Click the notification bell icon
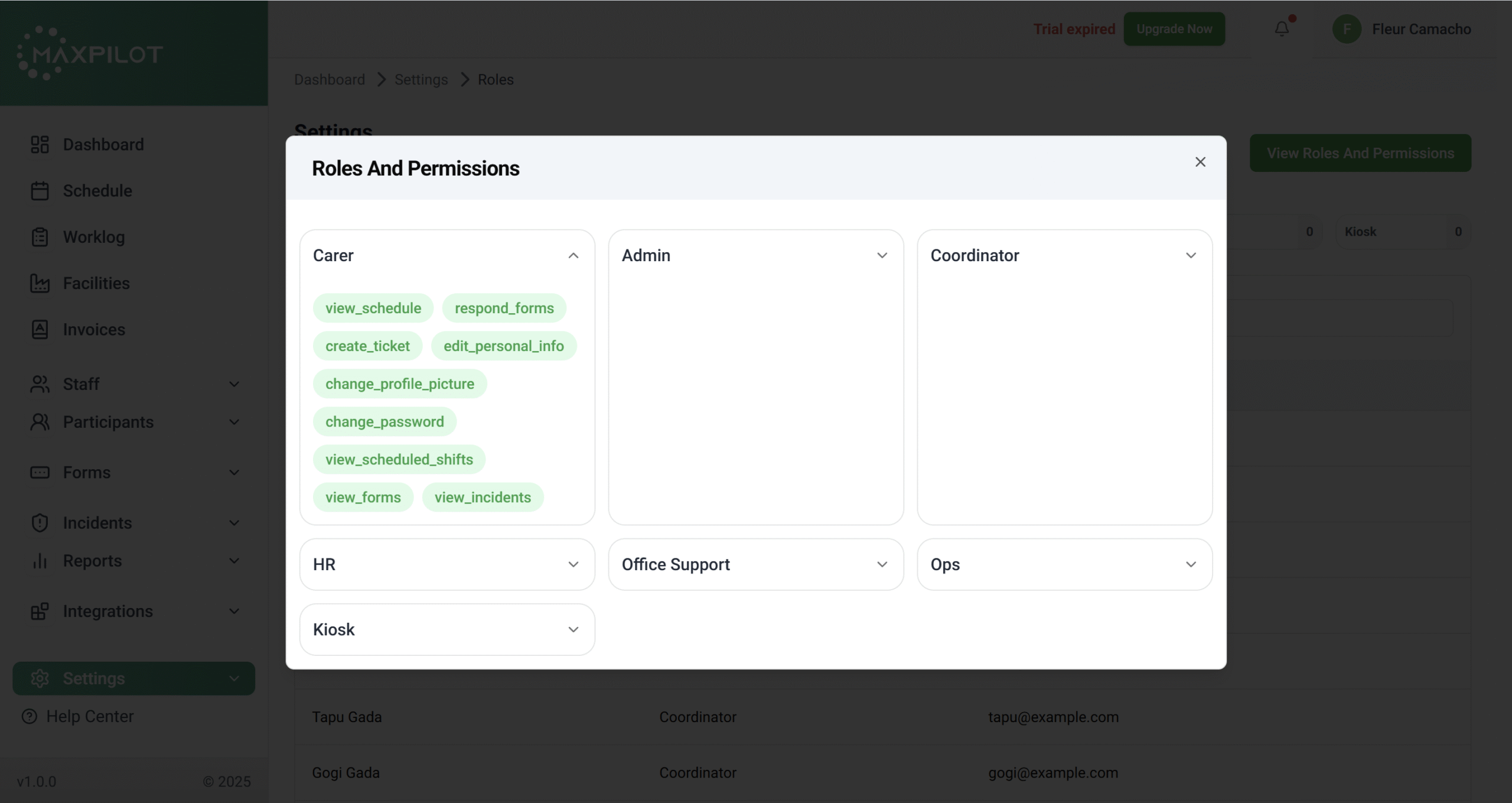 [x=1281, y=28]
